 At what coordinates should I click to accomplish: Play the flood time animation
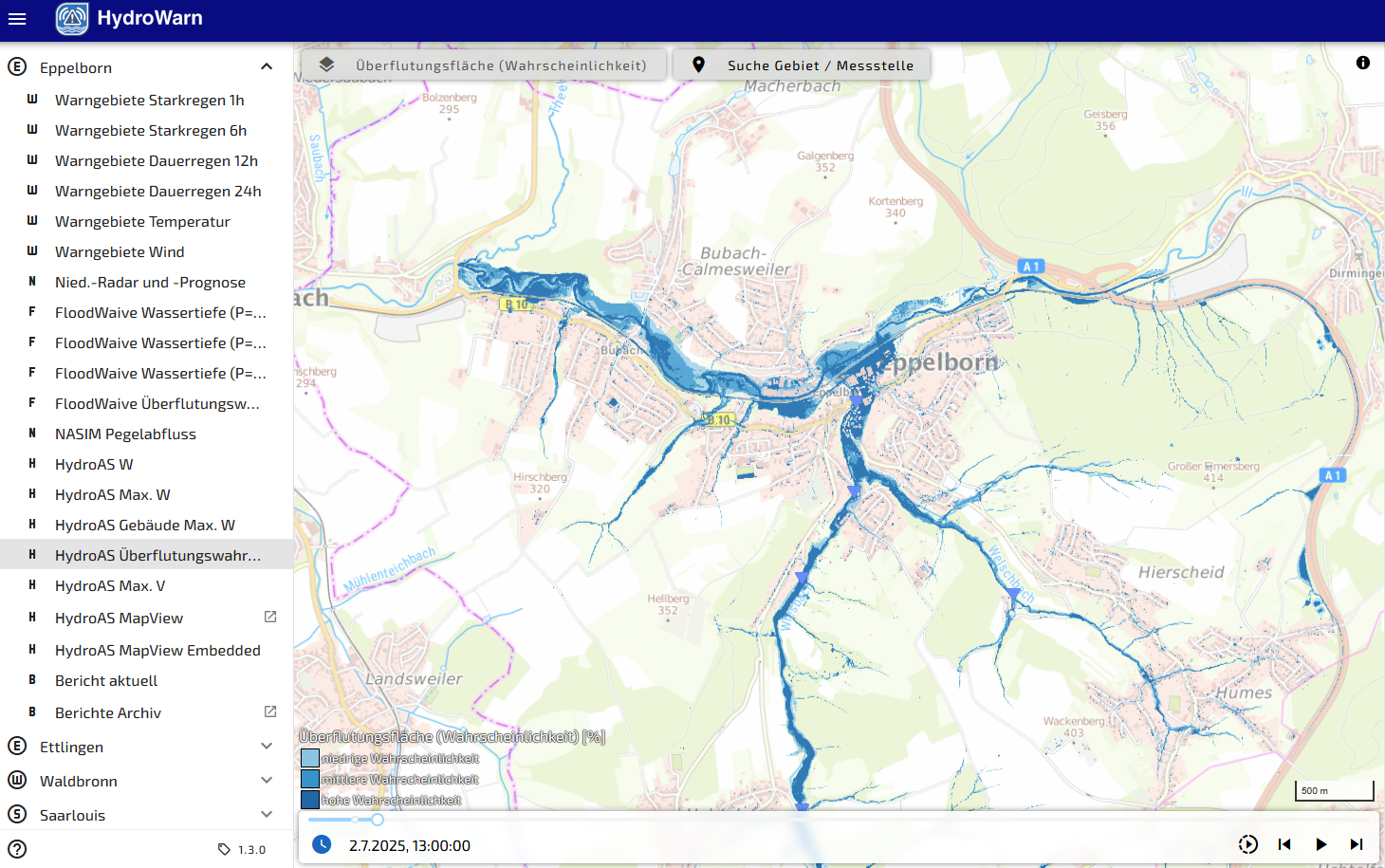pos(1320,844)
